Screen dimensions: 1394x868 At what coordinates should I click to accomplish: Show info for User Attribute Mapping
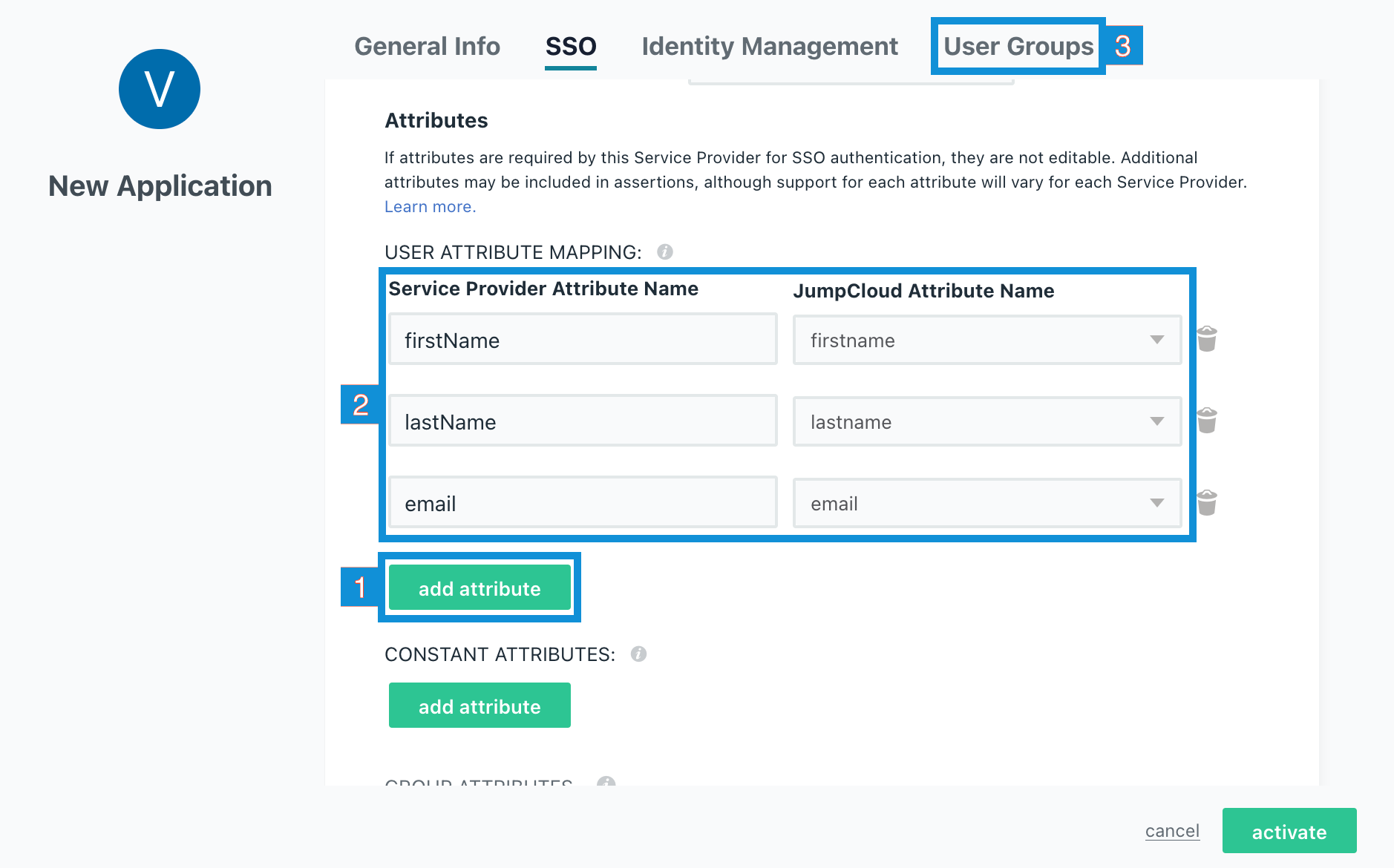(665, 252)
